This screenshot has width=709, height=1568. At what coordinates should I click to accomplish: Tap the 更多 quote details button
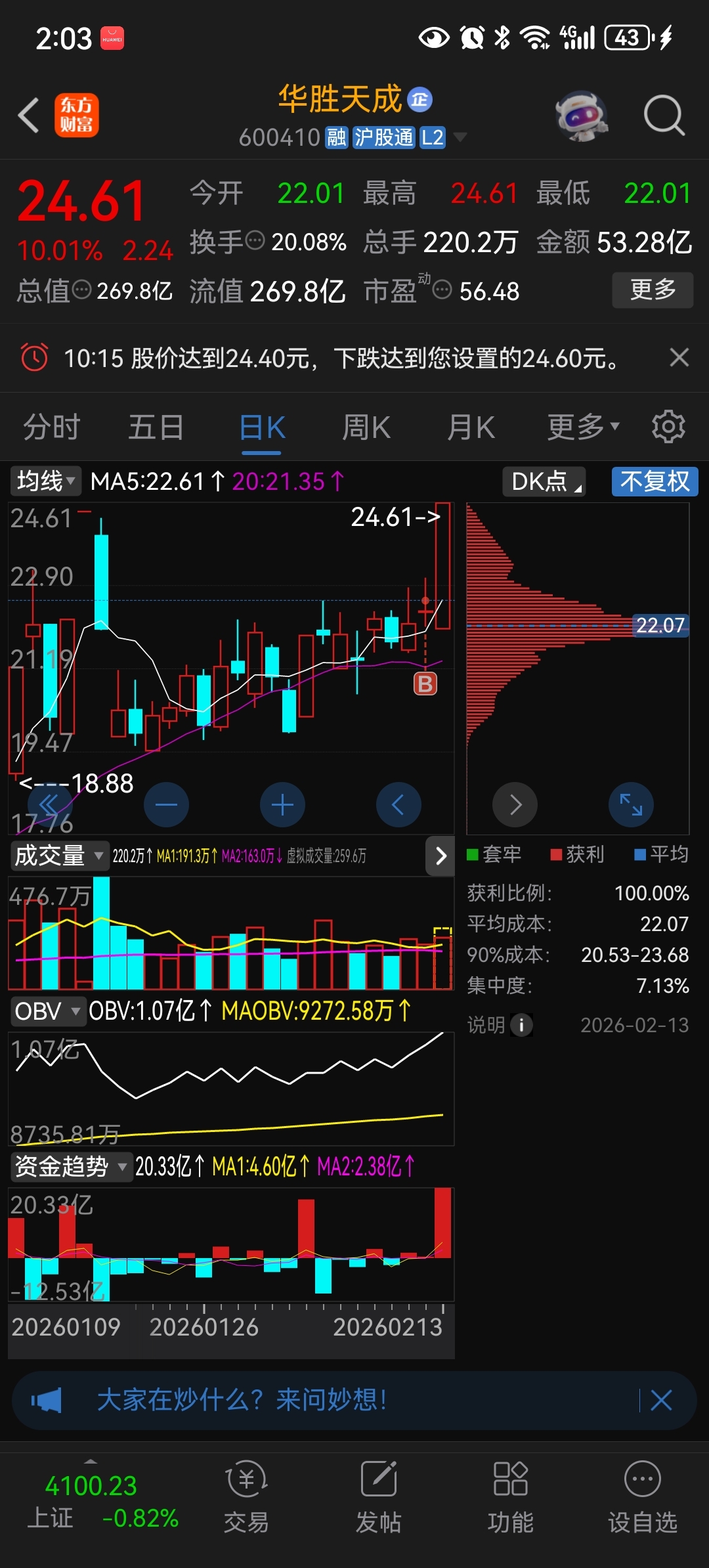pyautogui.click(x=653, y=290)
